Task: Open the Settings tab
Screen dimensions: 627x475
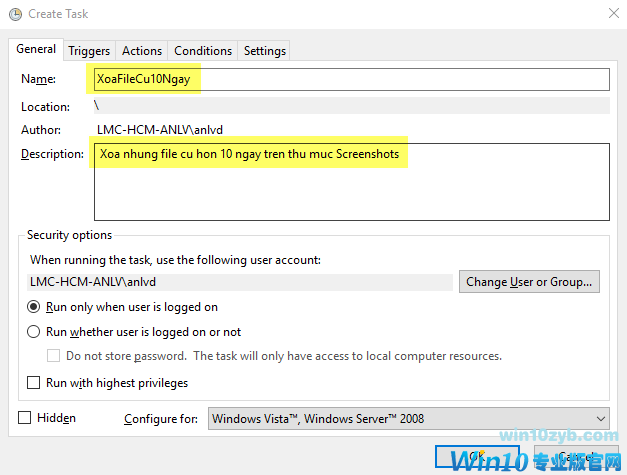Action: pos(265,51)
